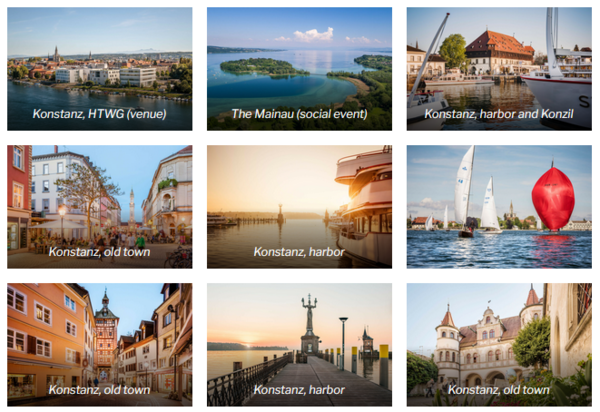The image size is (600, 412).
Task: Open The Mainau island aerial photo
Action: (x=299, y=69)
